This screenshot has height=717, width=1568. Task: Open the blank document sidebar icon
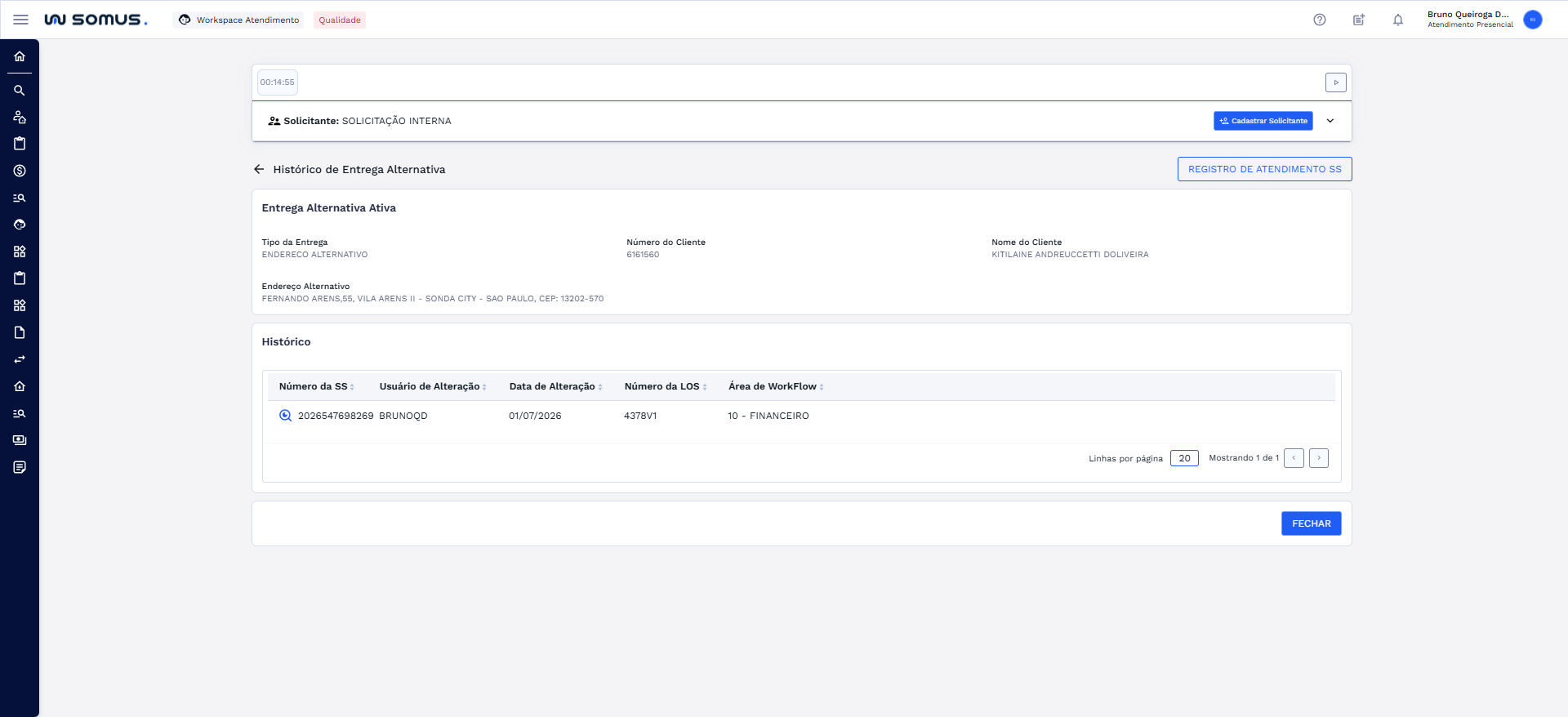20,332
